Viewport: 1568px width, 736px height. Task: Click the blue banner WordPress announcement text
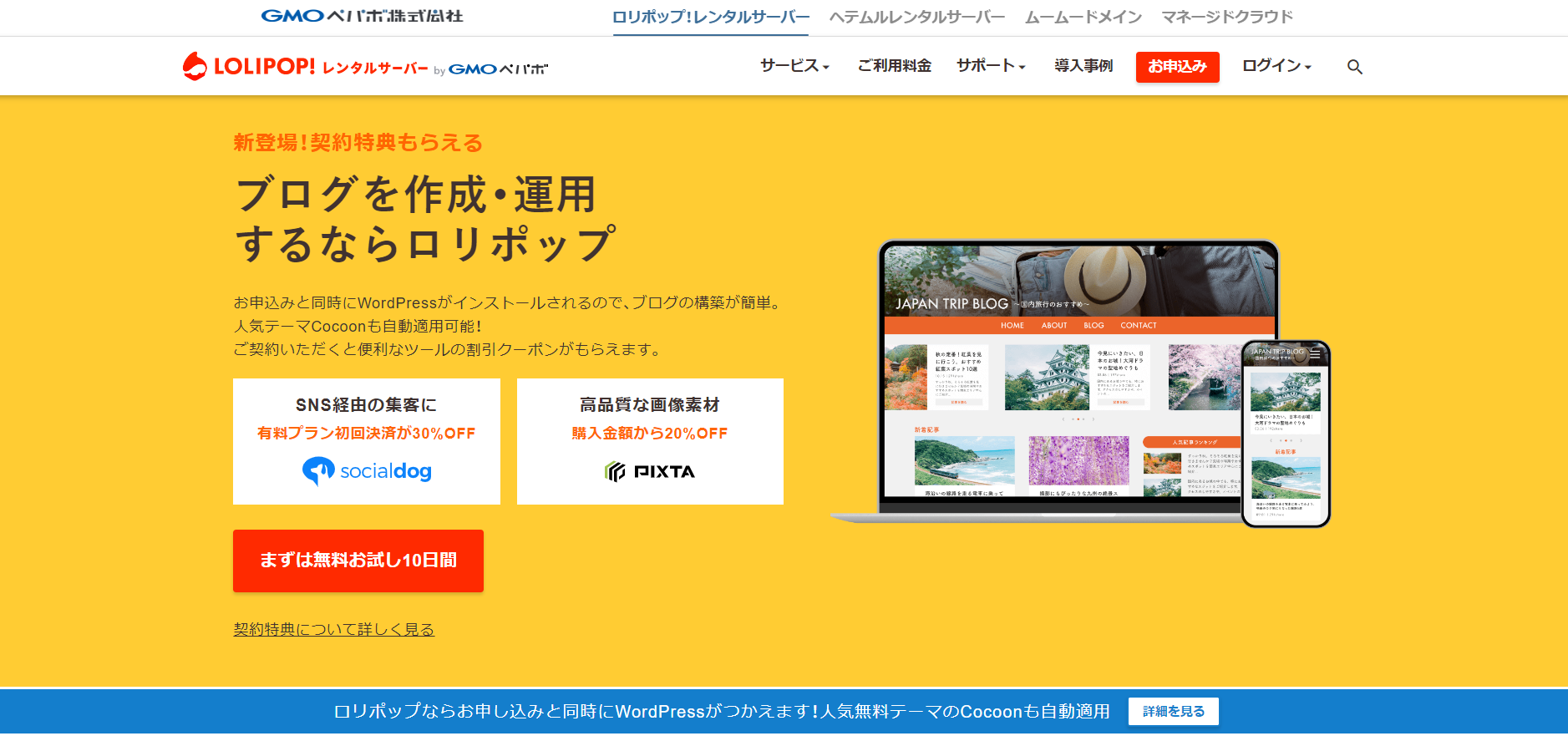(x=722, y=711)
